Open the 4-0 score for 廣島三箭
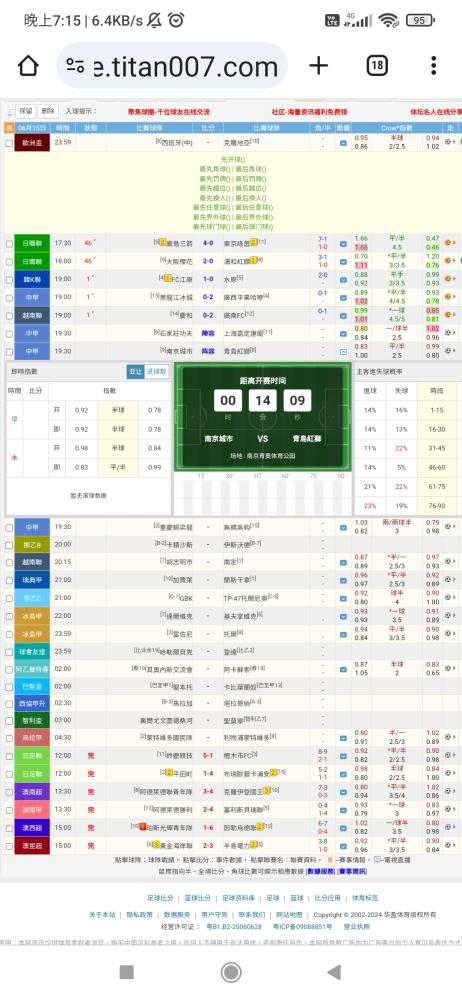The image size is (462, 1000). pos(208,243)
